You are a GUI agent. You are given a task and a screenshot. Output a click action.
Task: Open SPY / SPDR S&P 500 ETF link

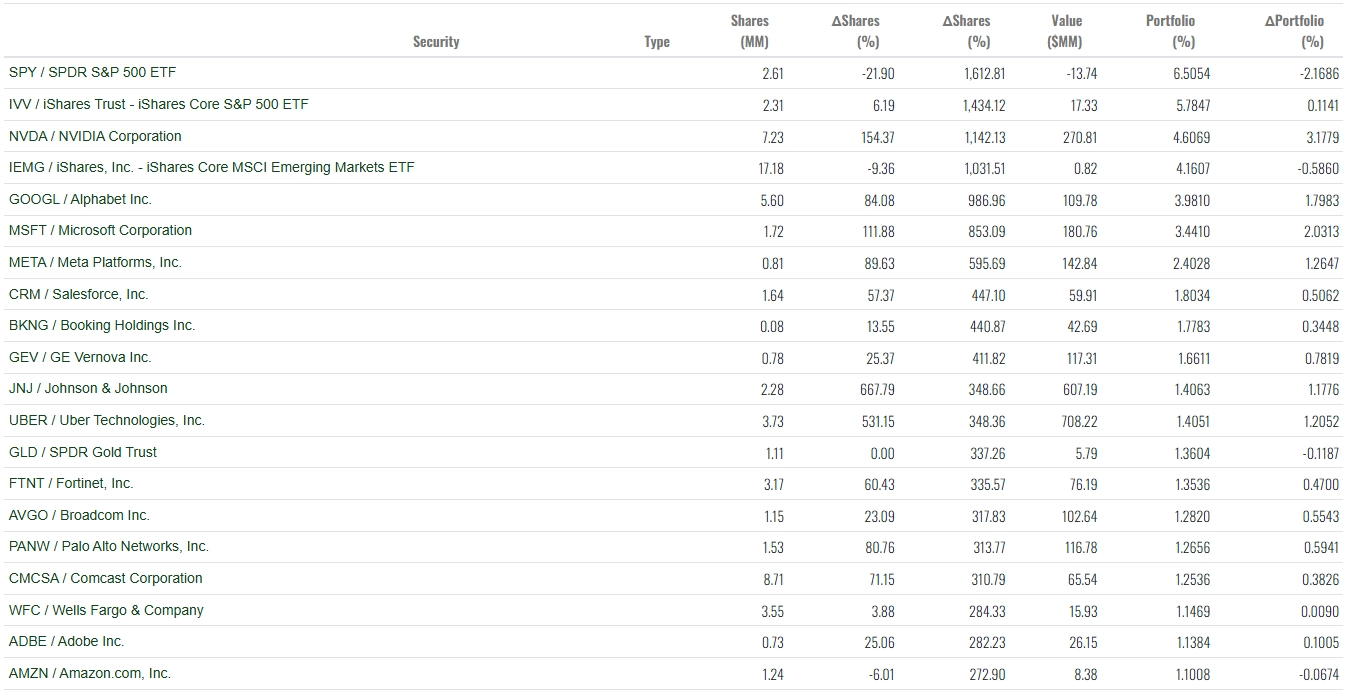tap(92, 72)
